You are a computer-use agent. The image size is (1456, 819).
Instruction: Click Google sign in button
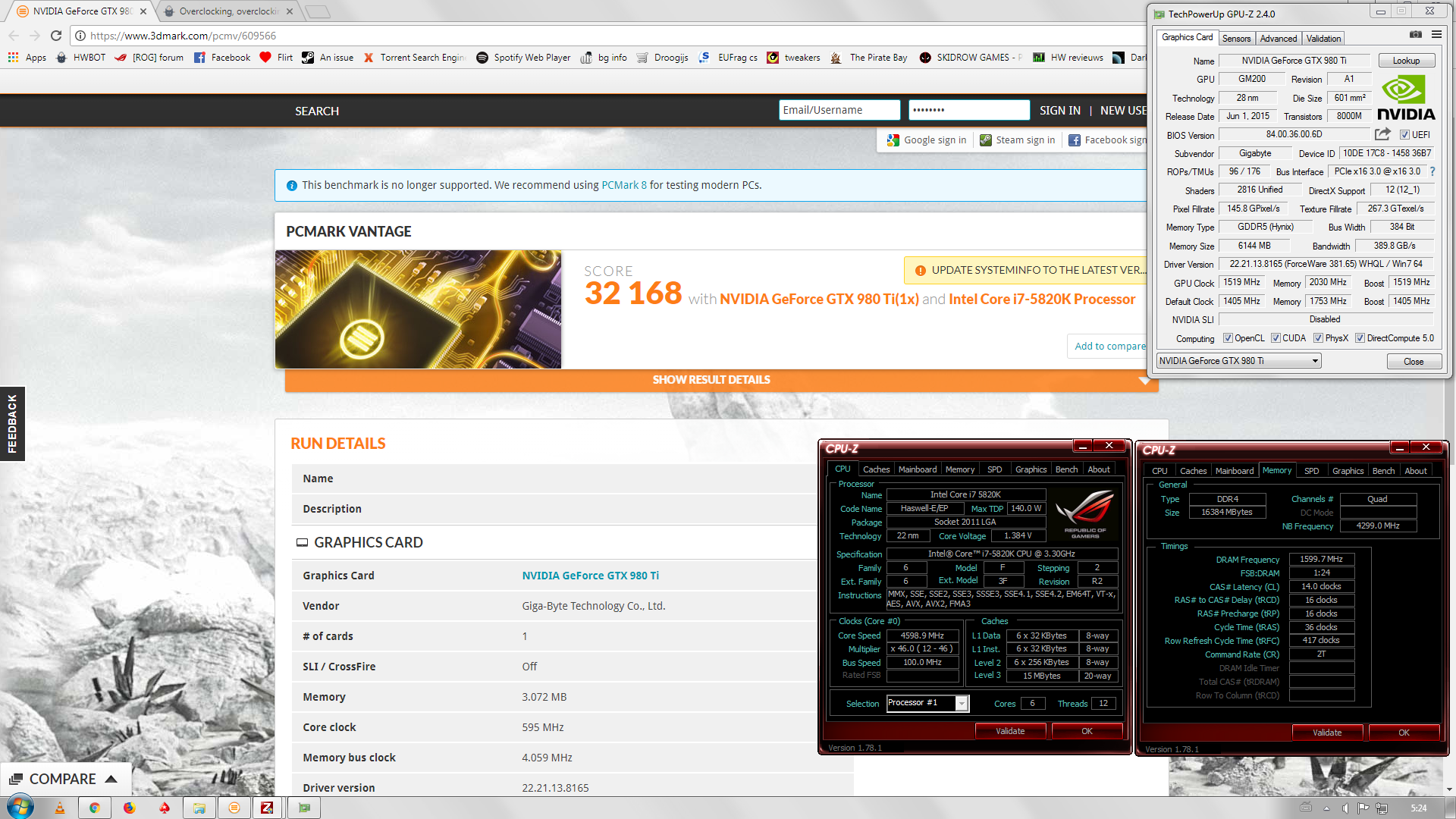pyautogui.click(x=927, y=140)
